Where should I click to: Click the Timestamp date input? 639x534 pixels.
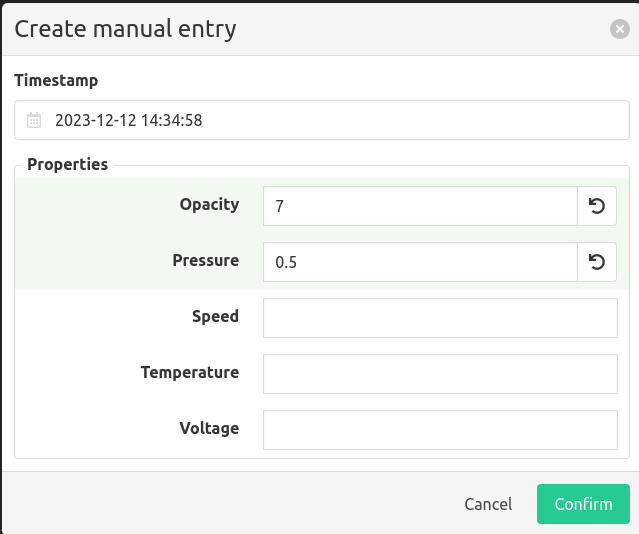click(x=322, y=120)
